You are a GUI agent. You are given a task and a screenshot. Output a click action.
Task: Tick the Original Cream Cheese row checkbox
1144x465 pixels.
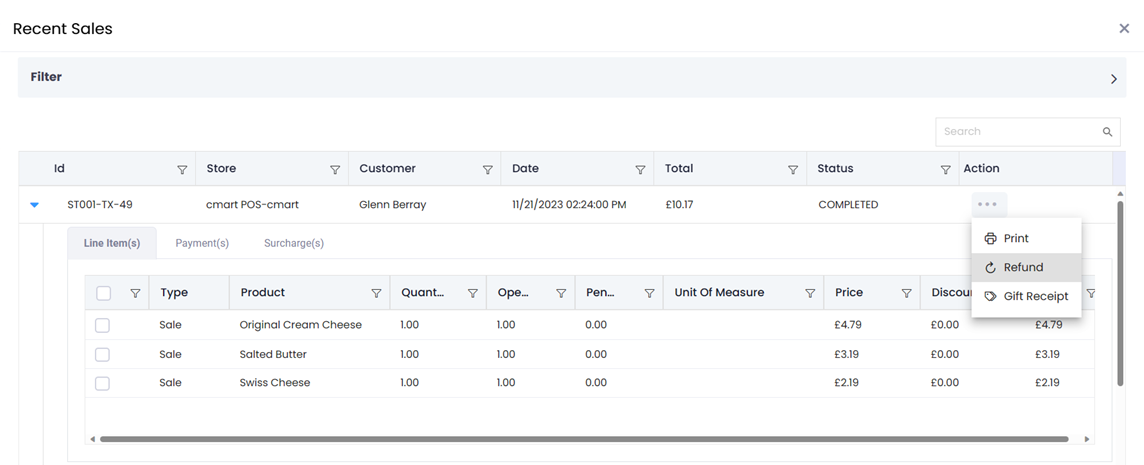[102, 326]
